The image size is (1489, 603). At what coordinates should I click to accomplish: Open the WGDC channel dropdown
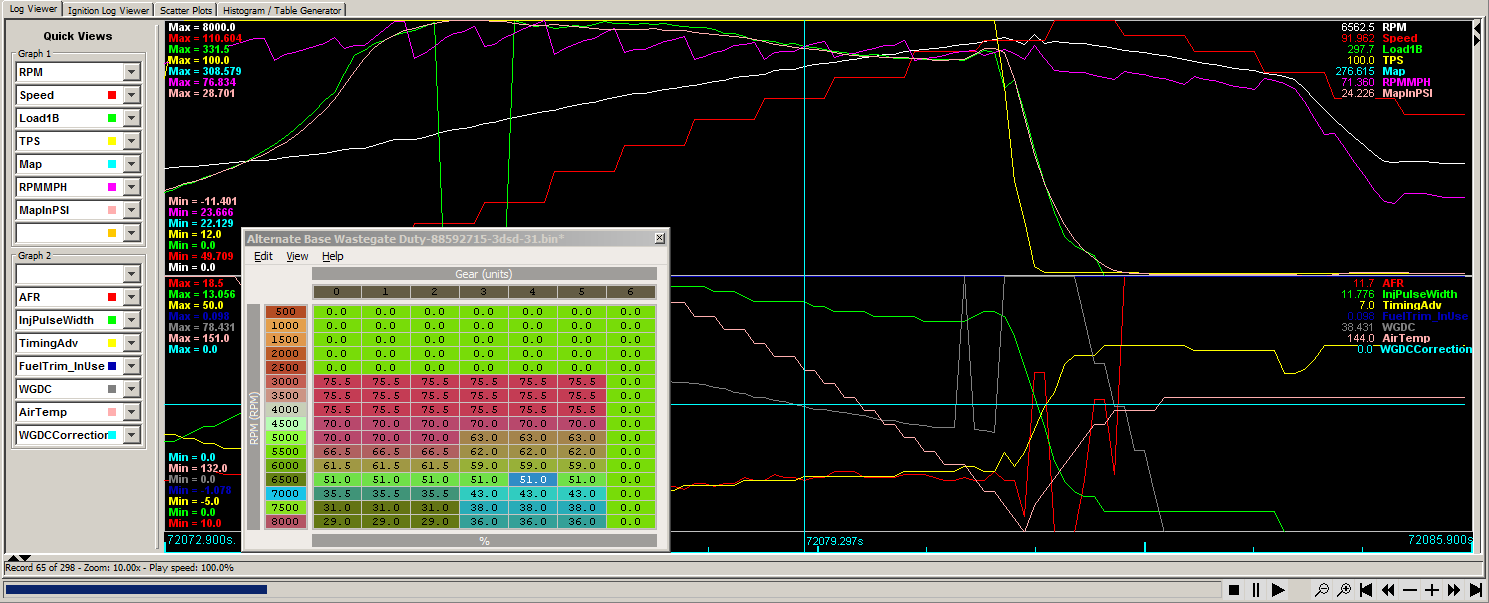(x=131, y=389)
